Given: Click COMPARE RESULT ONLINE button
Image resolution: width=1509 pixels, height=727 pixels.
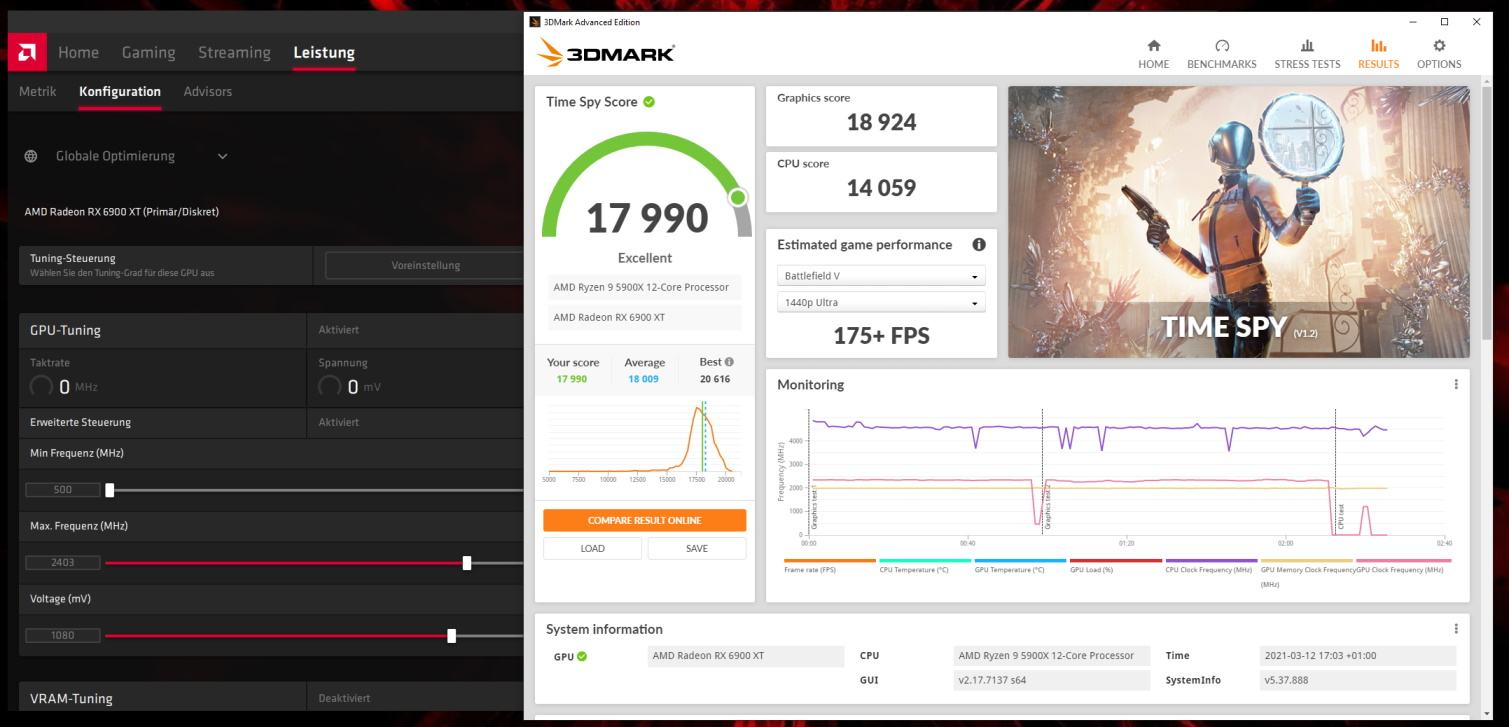Looking at the screenshot, I should 644,520.
